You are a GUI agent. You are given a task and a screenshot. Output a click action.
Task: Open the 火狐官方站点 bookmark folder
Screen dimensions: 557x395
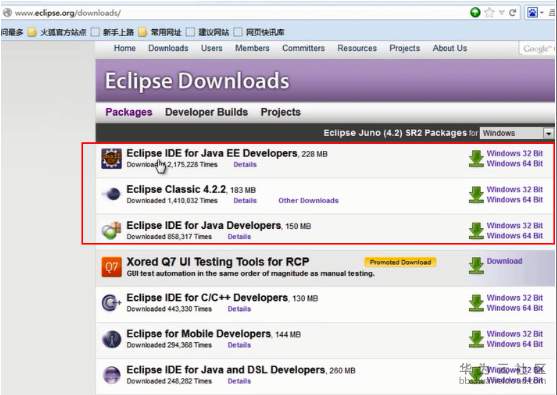click(57, 32)
